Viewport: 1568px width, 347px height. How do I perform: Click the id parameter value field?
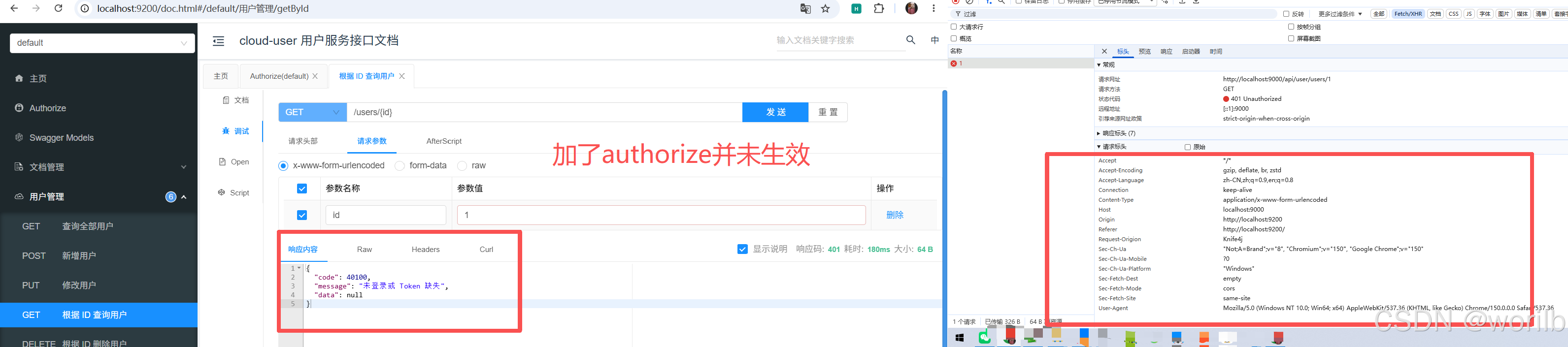click(661, 215)
